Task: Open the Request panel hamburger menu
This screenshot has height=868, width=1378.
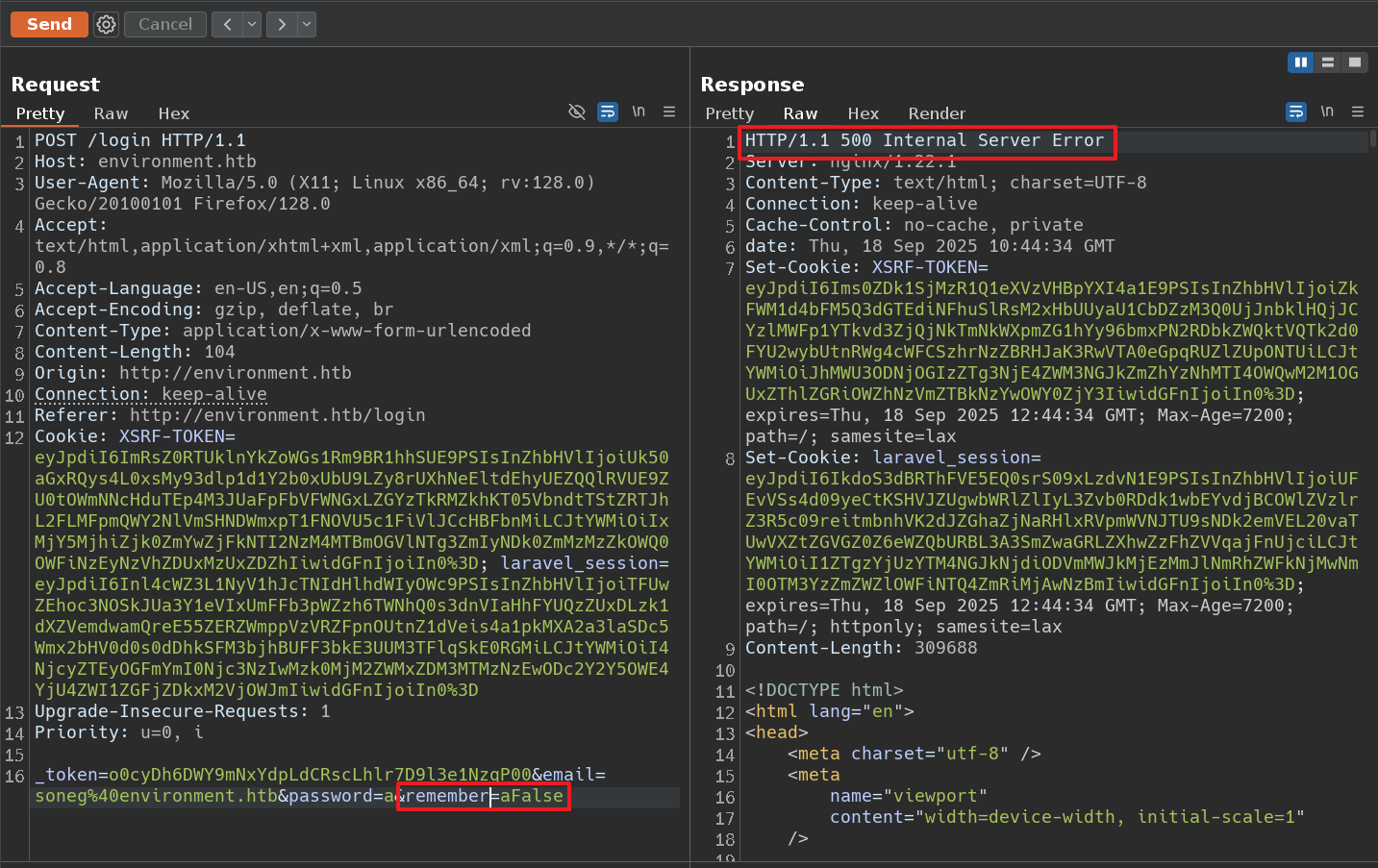Action: tap(669, 112)
